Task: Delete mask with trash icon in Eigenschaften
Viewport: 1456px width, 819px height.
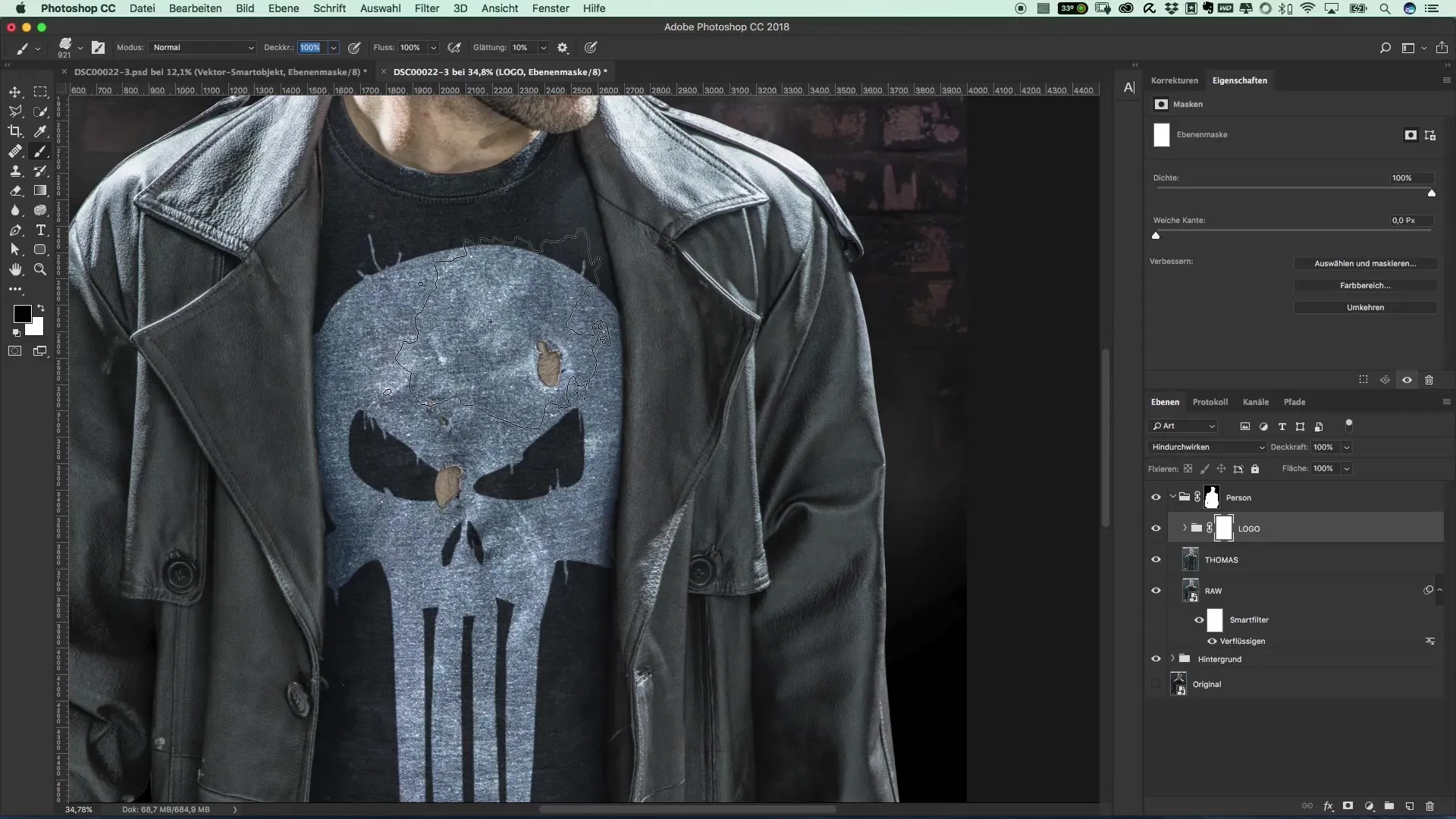Action: pos(1429,380)
